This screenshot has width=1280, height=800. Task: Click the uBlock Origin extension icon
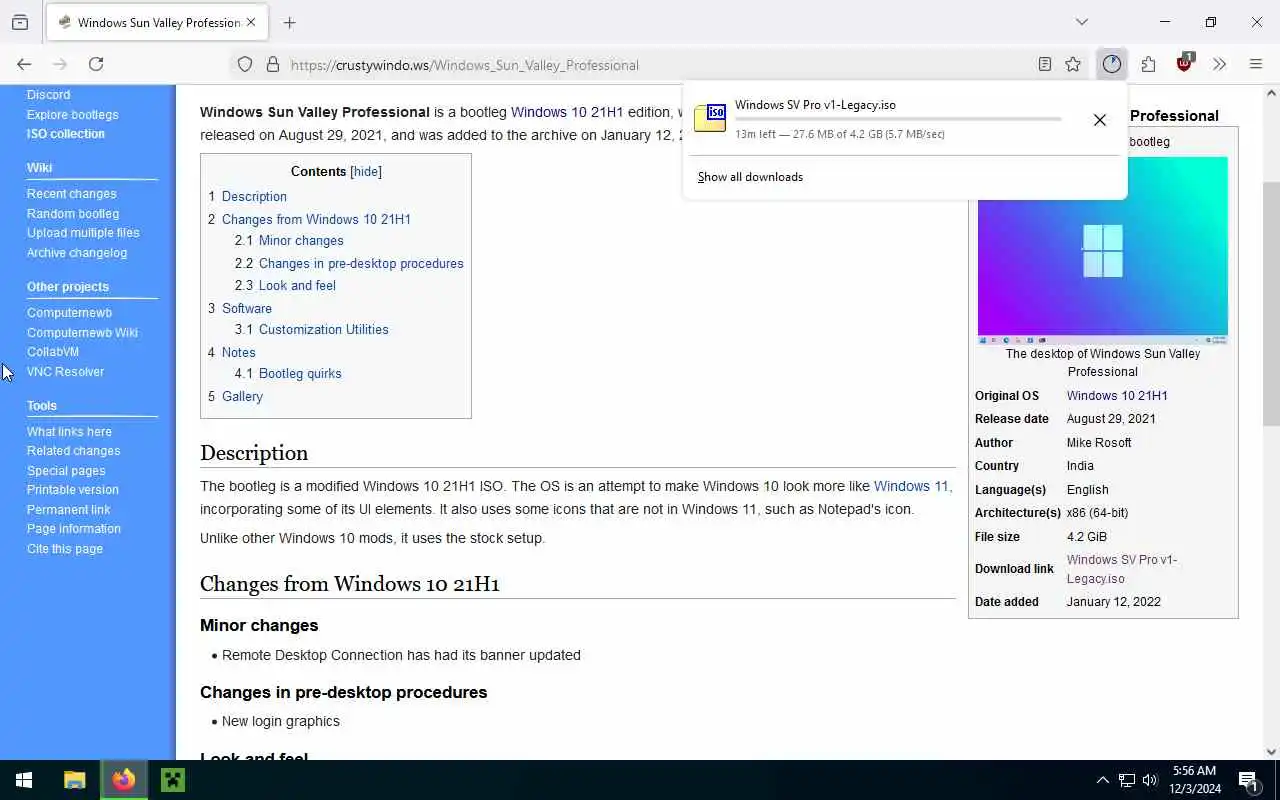pos(1185,64)
